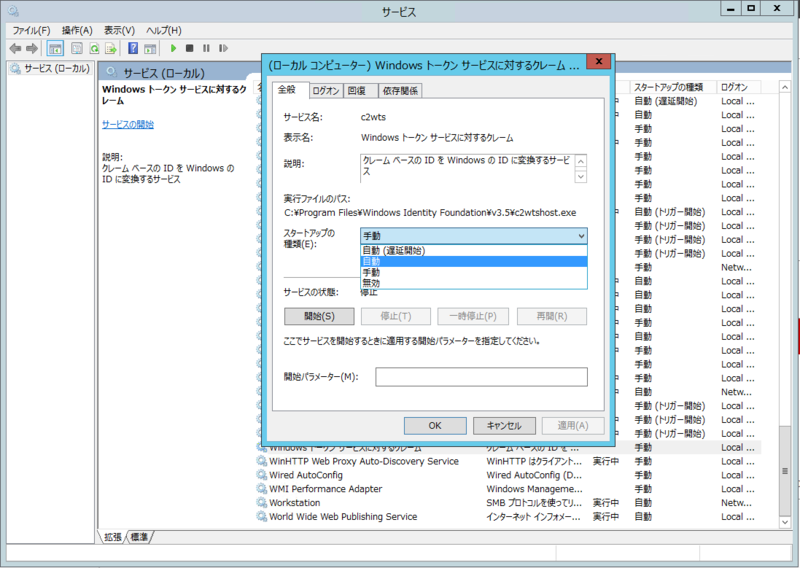This screenshot has width=800, height=568.
Task: Click the 開始パラメーター text field
Action: pyautogui.click(x=481, y=377)
